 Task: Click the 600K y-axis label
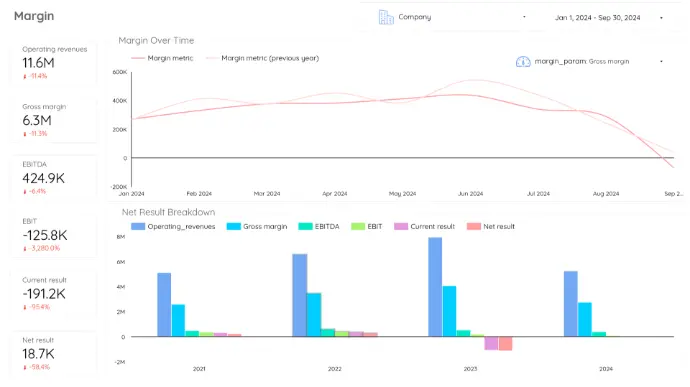(x=120, y=72)
